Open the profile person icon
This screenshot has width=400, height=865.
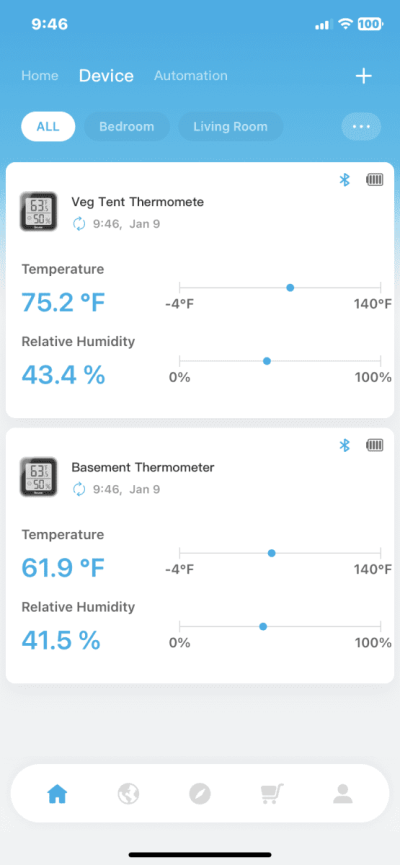(343, 794)
